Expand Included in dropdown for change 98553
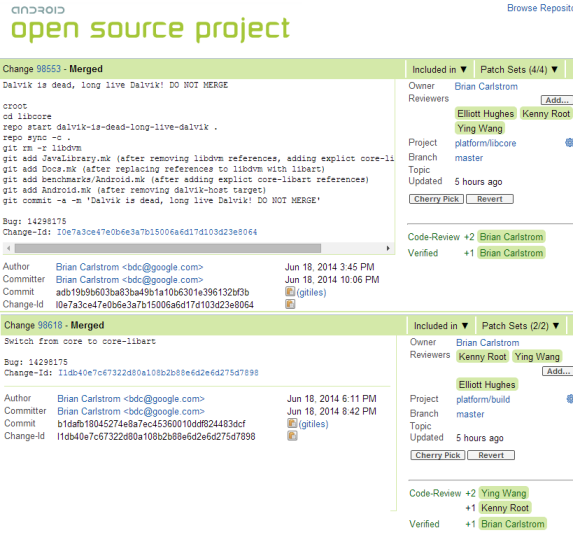 click(440, 69)
